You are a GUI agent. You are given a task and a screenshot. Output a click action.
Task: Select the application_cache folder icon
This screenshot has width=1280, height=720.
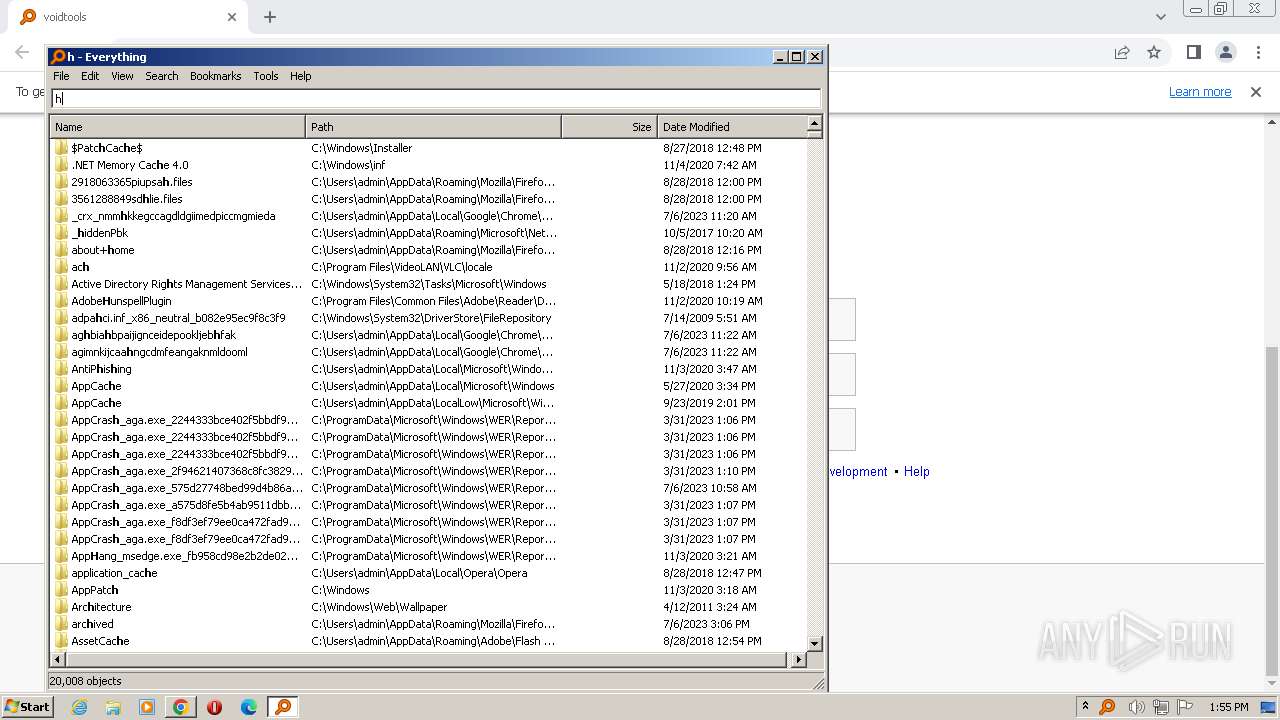point(61,573)
